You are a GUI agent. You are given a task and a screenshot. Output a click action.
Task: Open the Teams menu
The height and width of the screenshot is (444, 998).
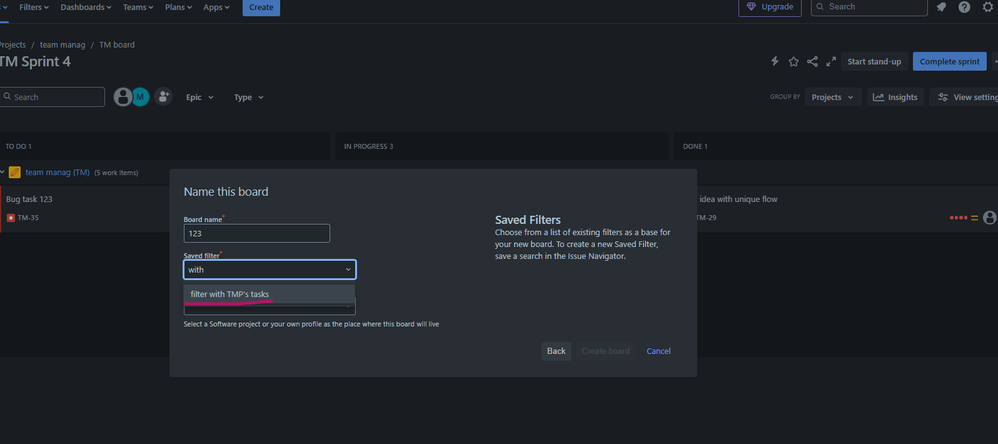tap(138, 7)
